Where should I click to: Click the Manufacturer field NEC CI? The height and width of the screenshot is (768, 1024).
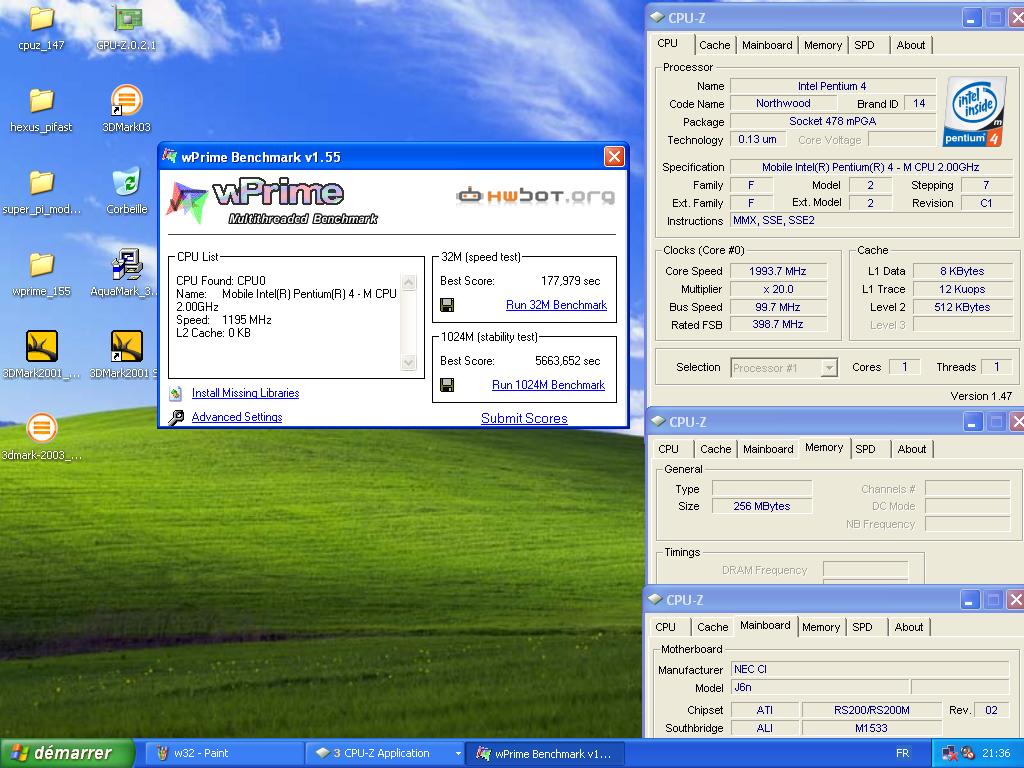click(x=871, y=669)
